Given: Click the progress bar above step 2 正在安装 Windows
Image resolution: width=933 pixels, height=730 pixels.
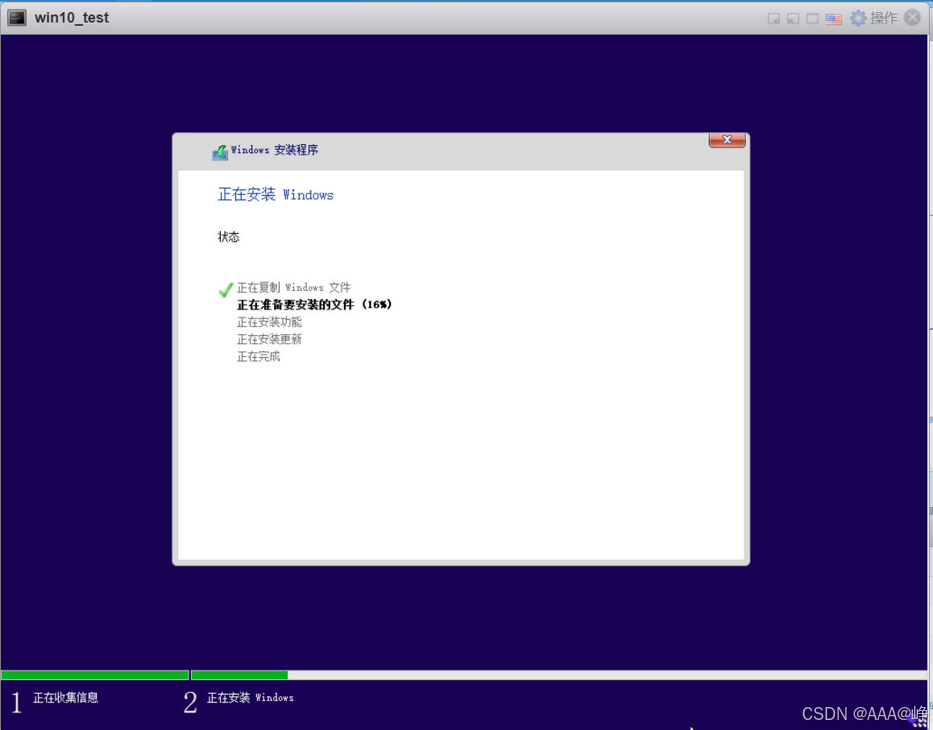Looking at the screenshot, I should pyautogui.click(x=559, y=675).
